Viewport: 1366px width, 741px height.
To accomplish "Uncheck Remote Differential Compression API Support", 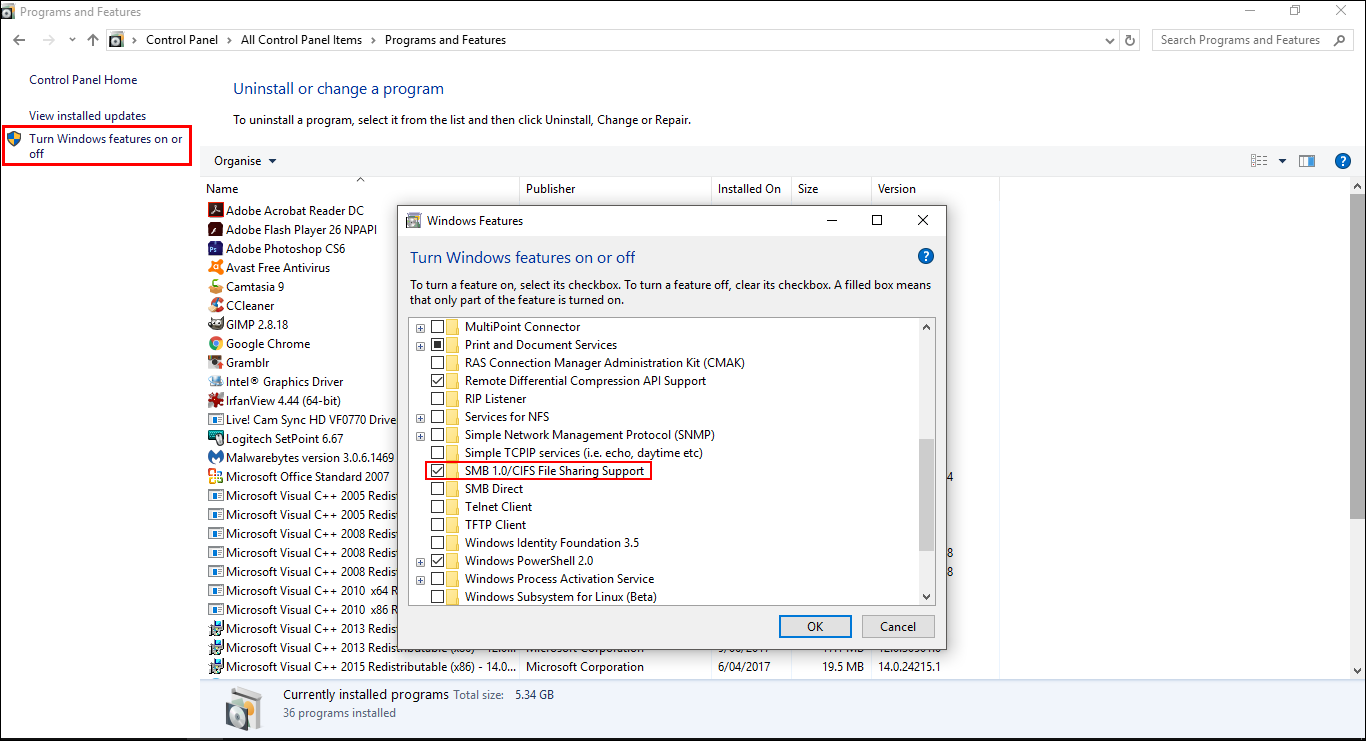I will point(437,381).
